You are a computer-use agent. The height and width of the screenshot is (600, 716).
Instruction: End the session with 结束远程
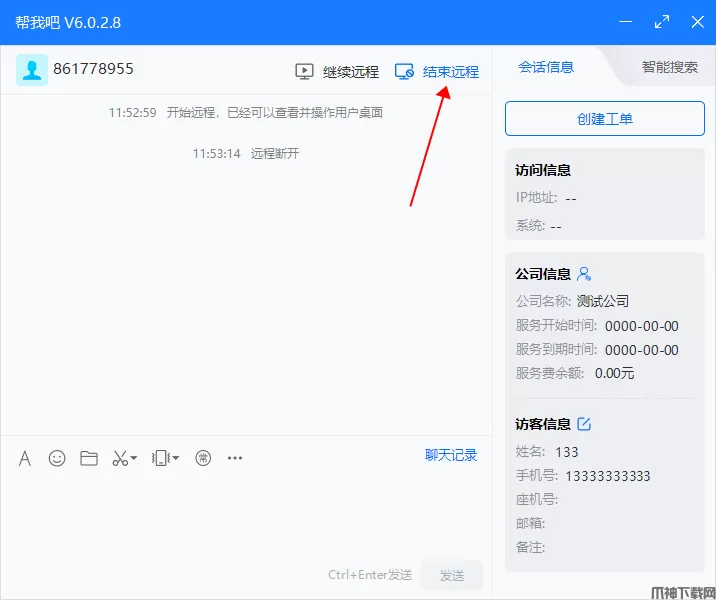click(438, 72)
